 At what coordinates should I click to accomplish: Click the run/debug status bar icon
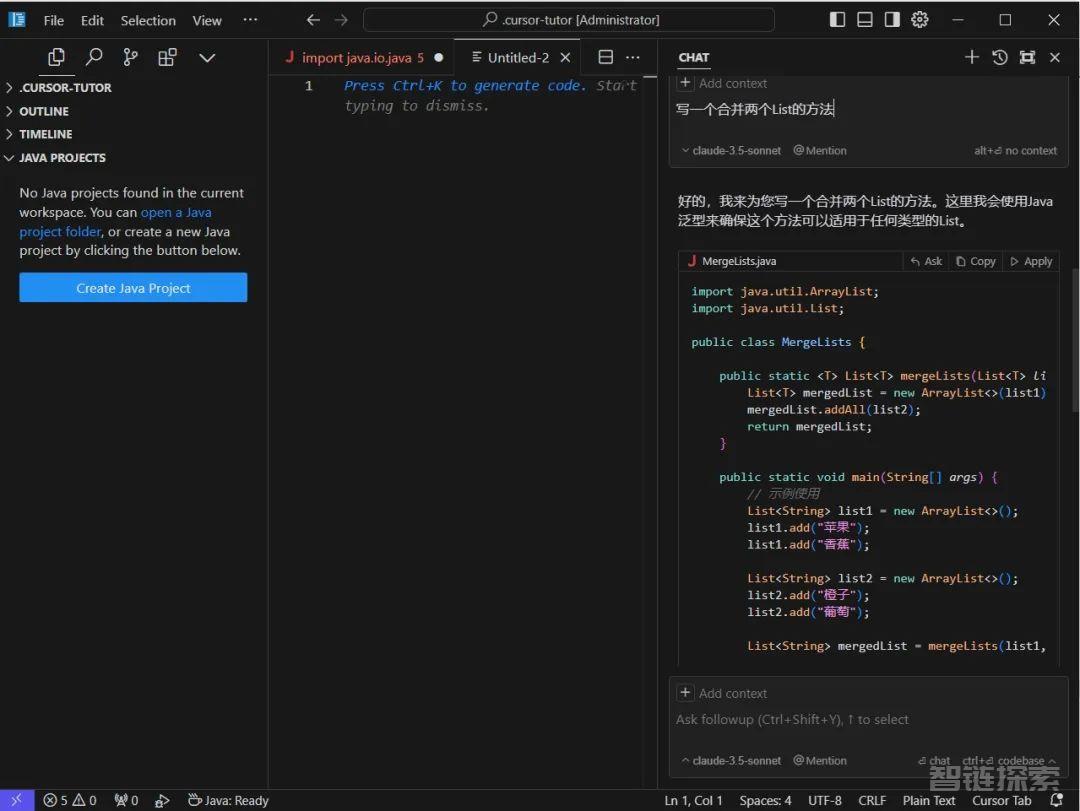coord(162,800)
